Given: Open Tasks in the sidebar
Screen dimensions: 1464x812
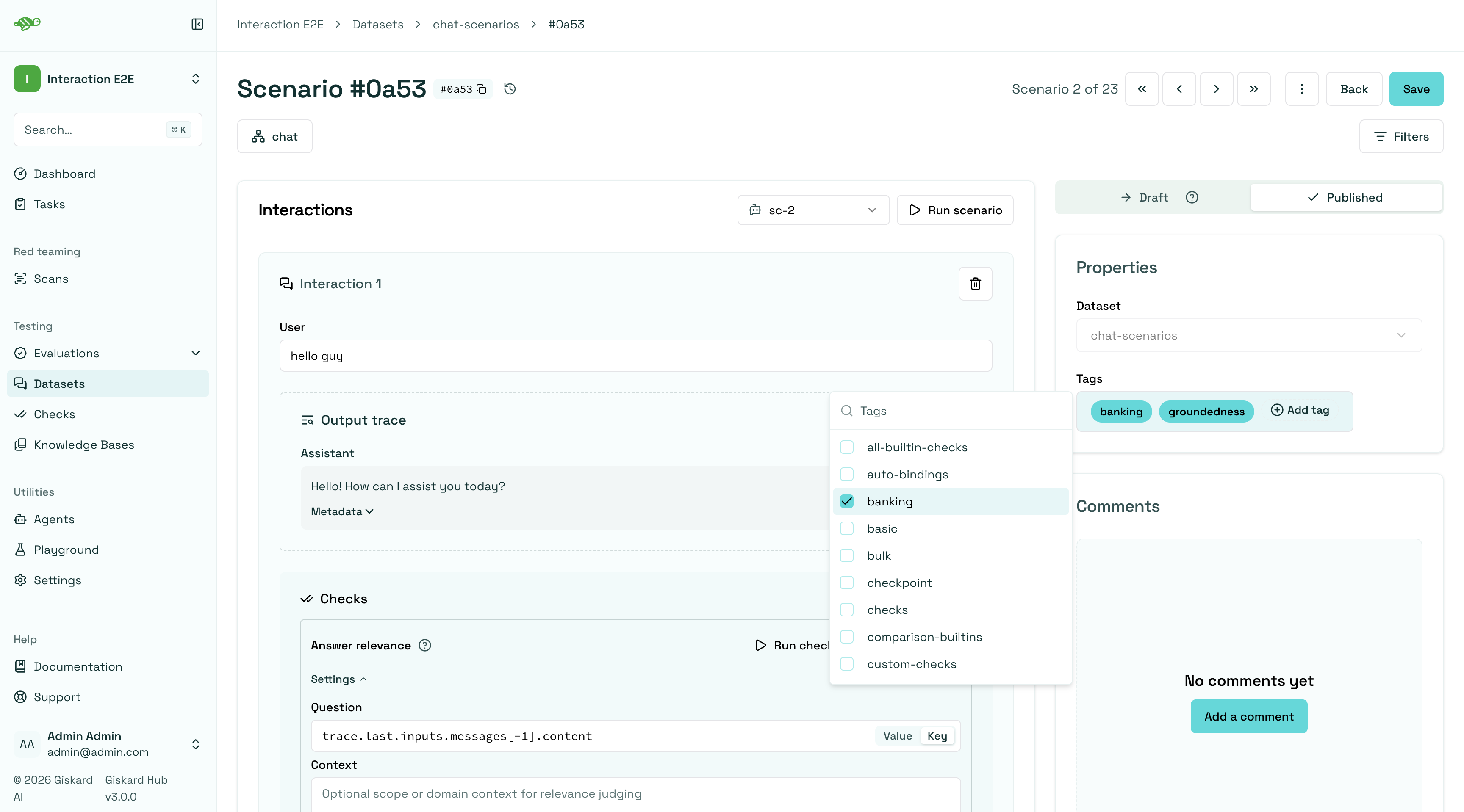Looking at the screenshot, I should tap(108, 204).
